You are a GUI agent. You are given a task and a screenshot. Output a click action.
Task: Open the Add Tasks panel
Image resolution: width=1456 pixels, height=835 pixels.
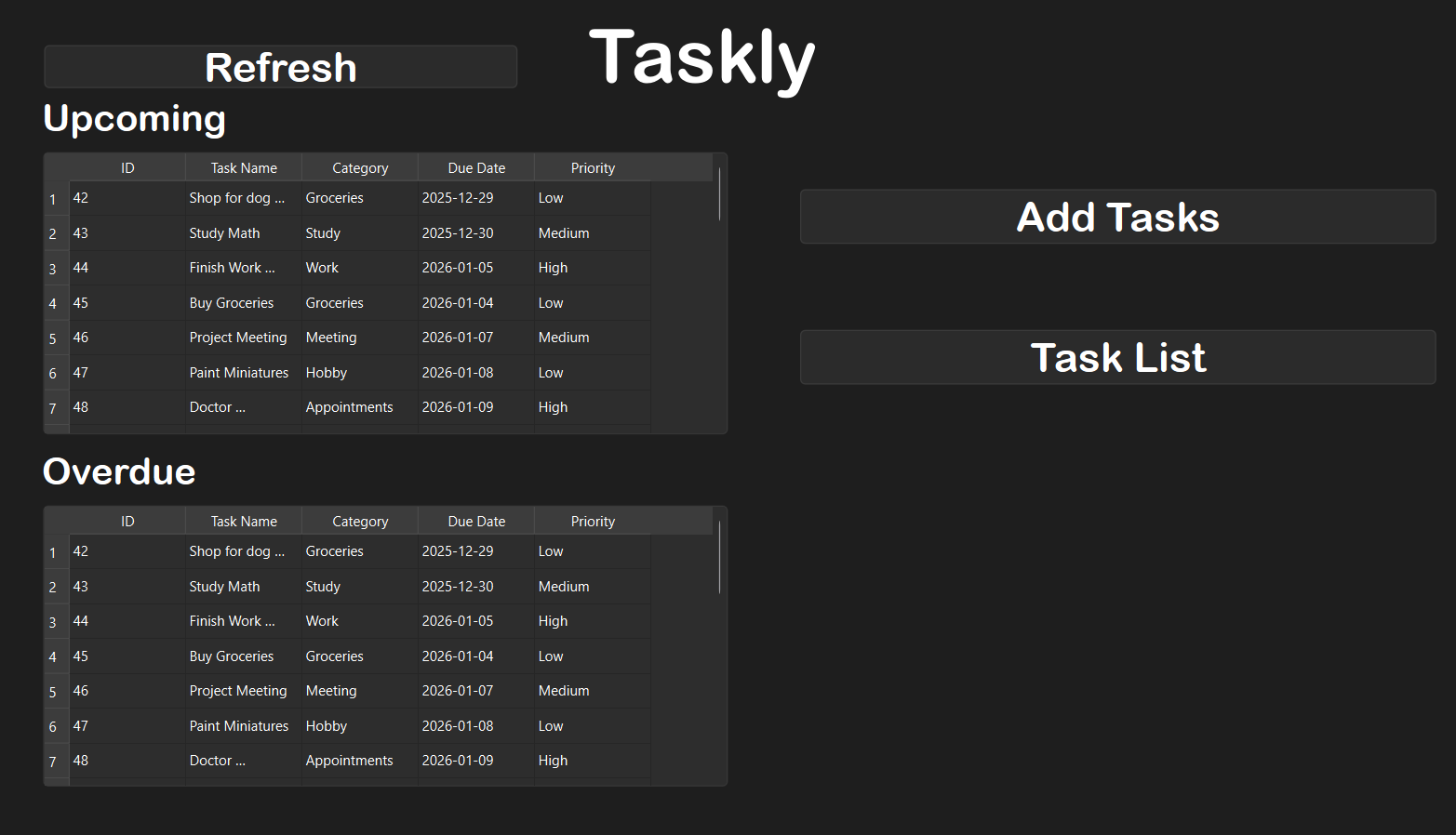[1116, 217]
